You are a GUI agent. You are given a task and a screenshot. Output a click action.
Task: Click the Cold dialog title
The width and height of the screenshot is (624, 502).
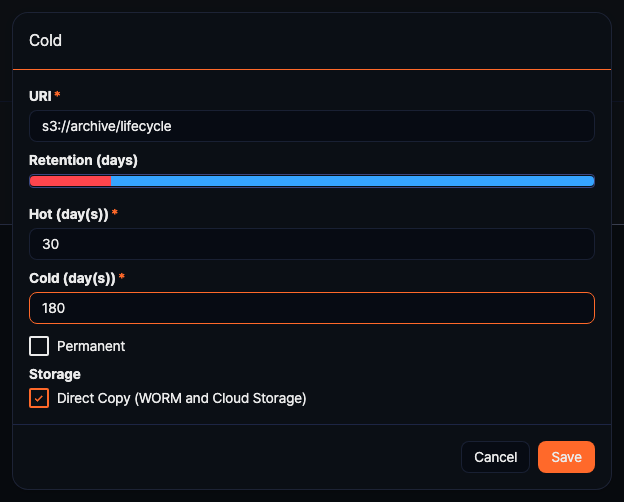[46, 41]
